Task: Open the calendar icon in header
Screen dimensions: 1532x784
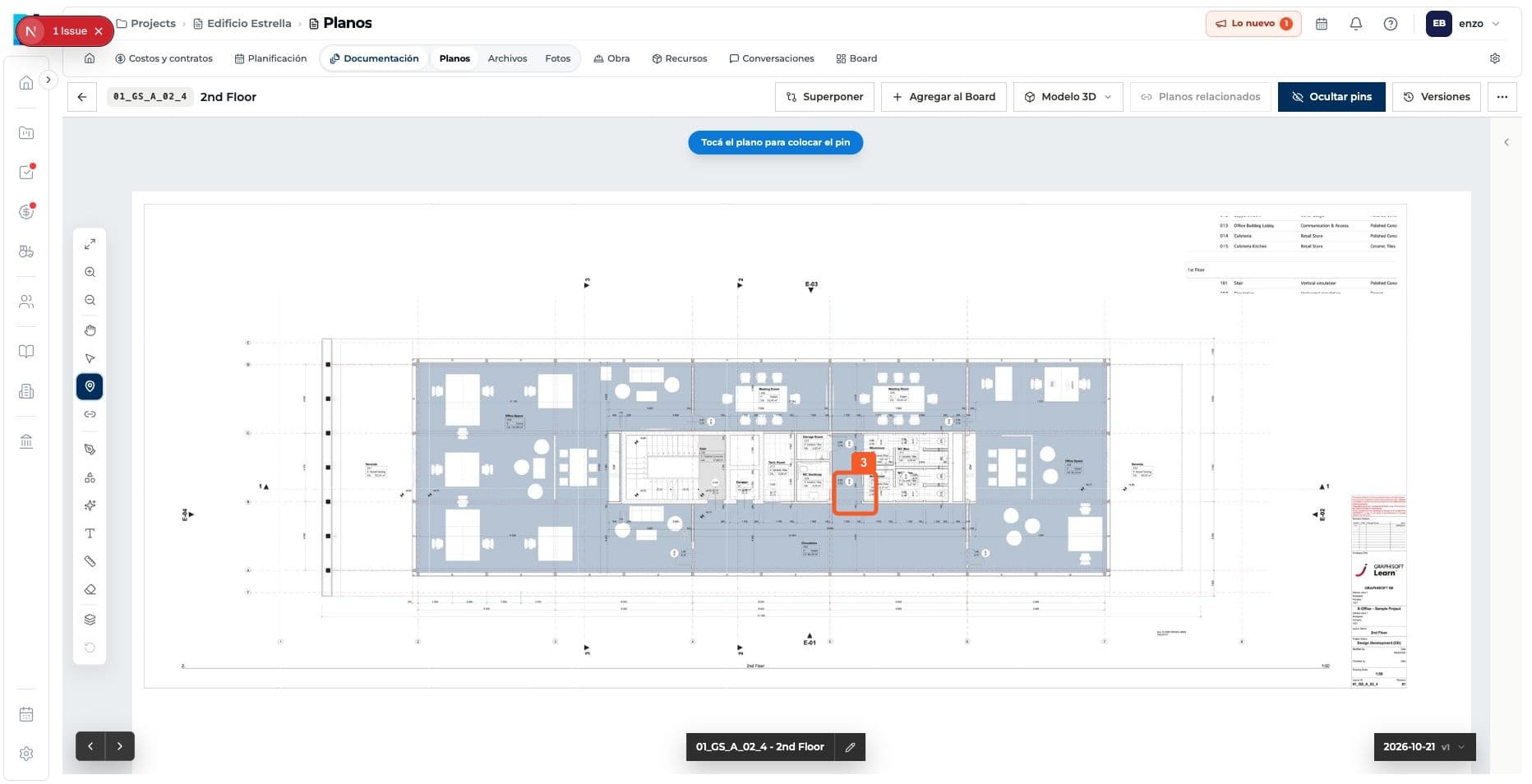Action: tap(1322, 24)
